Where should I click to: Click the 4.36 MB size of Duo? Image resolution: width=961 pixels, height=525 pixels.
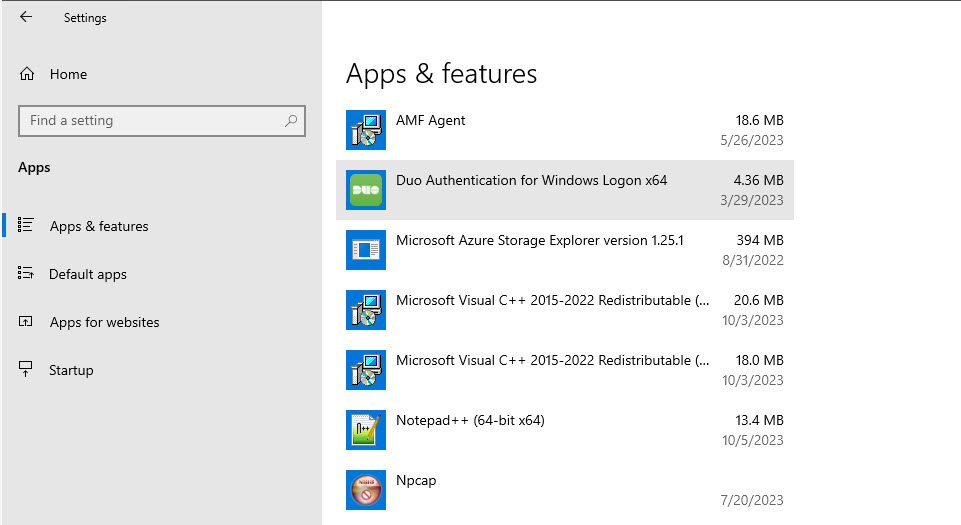tap(758, 180)
